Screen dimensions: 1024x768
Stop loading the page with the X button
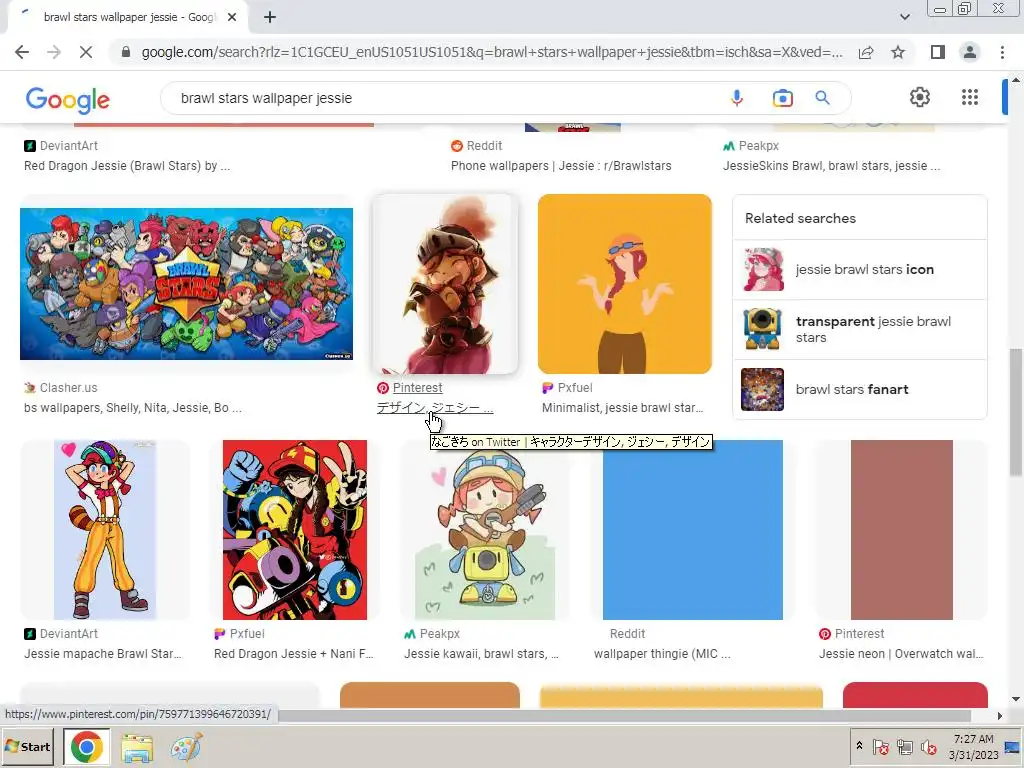[x=86, y=52]
